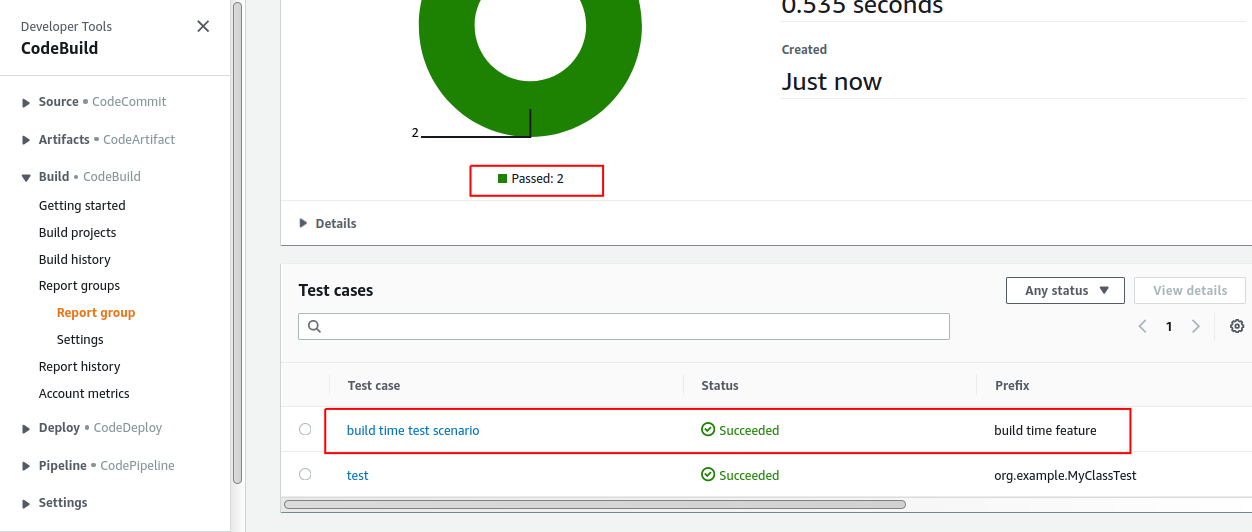This screenshot has width=1252, height=532.
Task: Click the search magnifier icon in test cases
Action: pos(314,326)
